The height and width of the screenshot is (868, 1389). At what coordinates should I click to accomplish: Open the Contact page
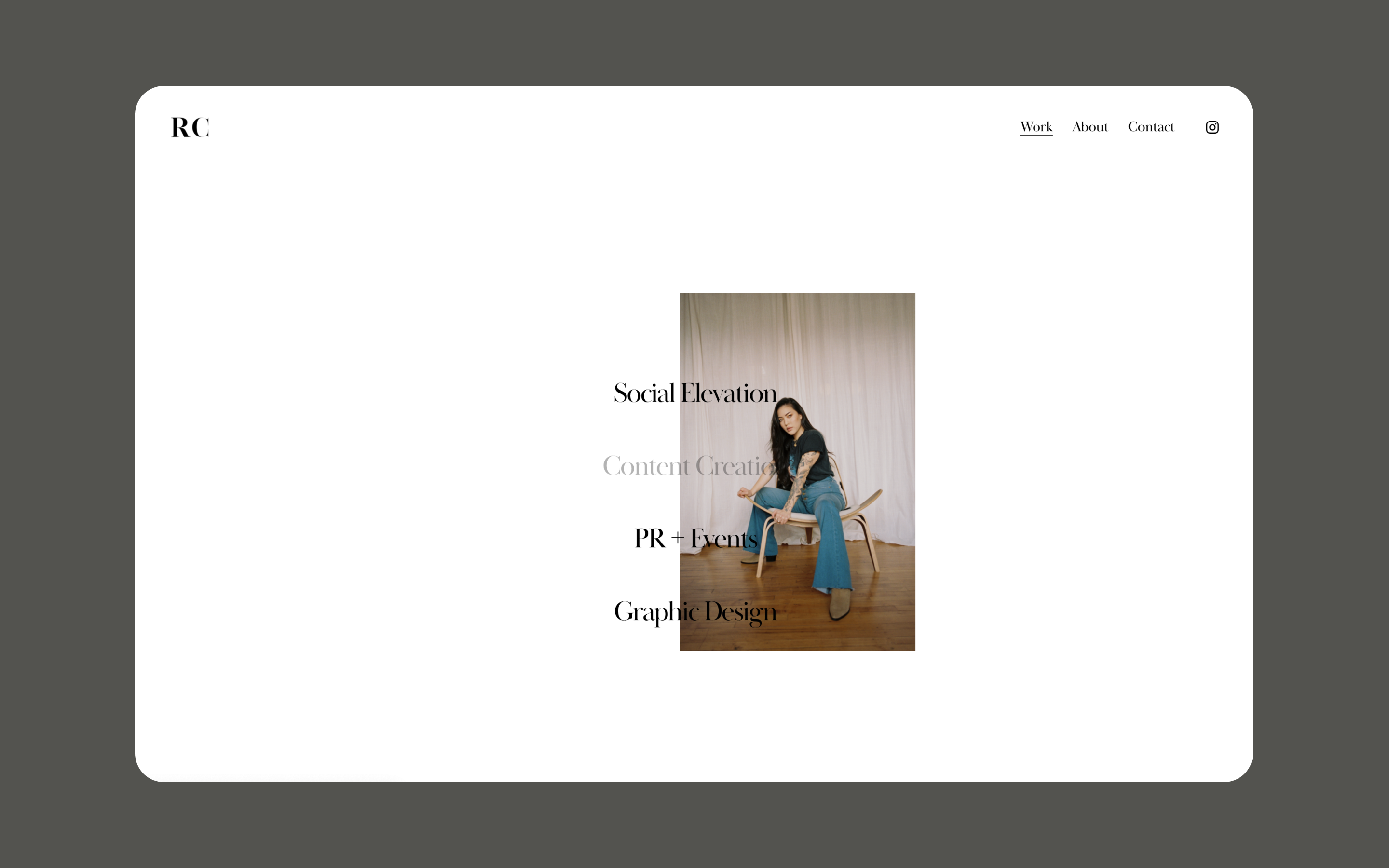tap(1151, 127)
